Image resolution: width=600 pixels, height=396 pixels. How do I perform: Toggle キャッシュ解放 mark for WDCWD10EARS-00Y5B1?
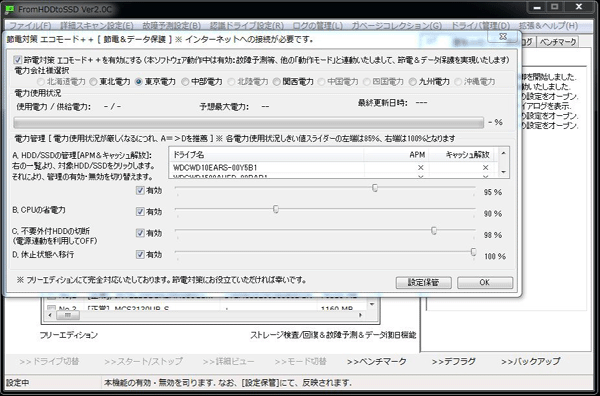tap(485, 168)
